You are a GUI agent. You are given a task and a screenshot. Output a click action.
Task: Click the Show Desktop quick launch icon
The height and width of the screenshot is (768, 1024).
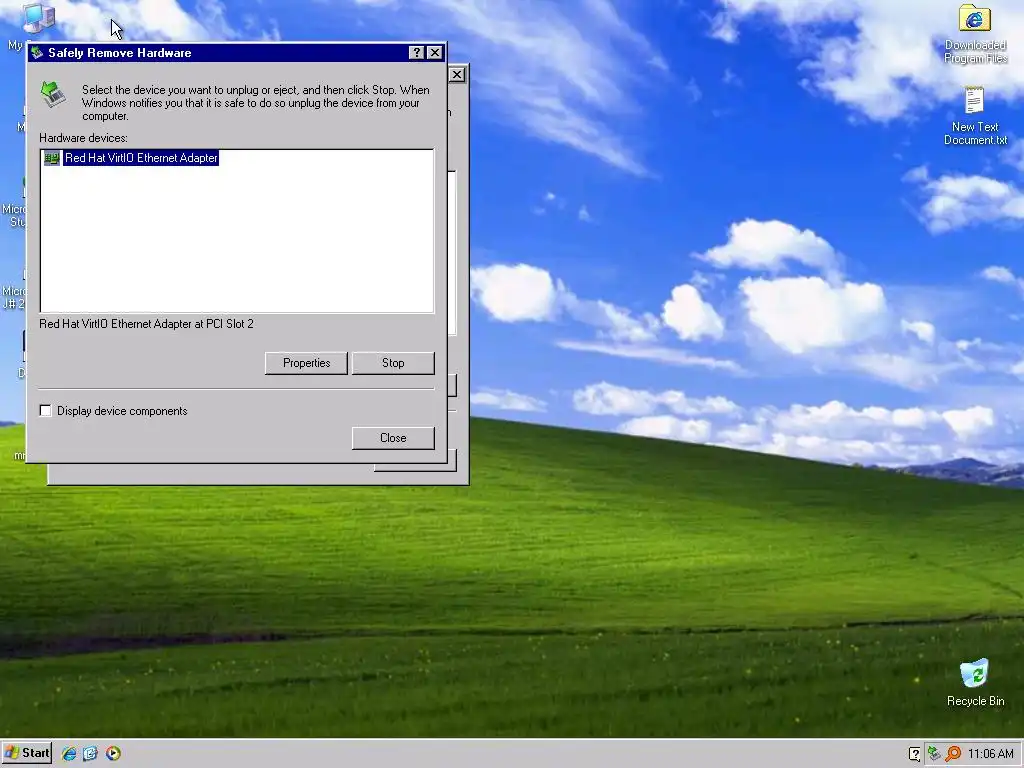coord(90,754)
